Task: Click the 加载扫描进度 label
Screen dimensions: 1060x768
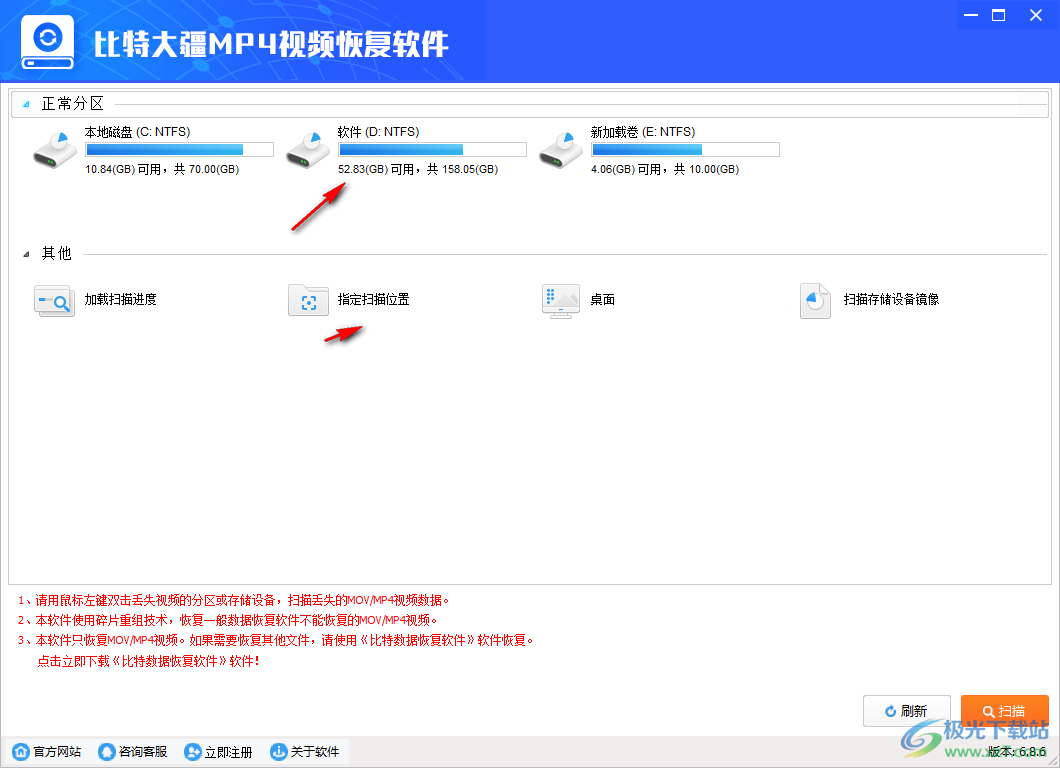Action: [120, 299]
